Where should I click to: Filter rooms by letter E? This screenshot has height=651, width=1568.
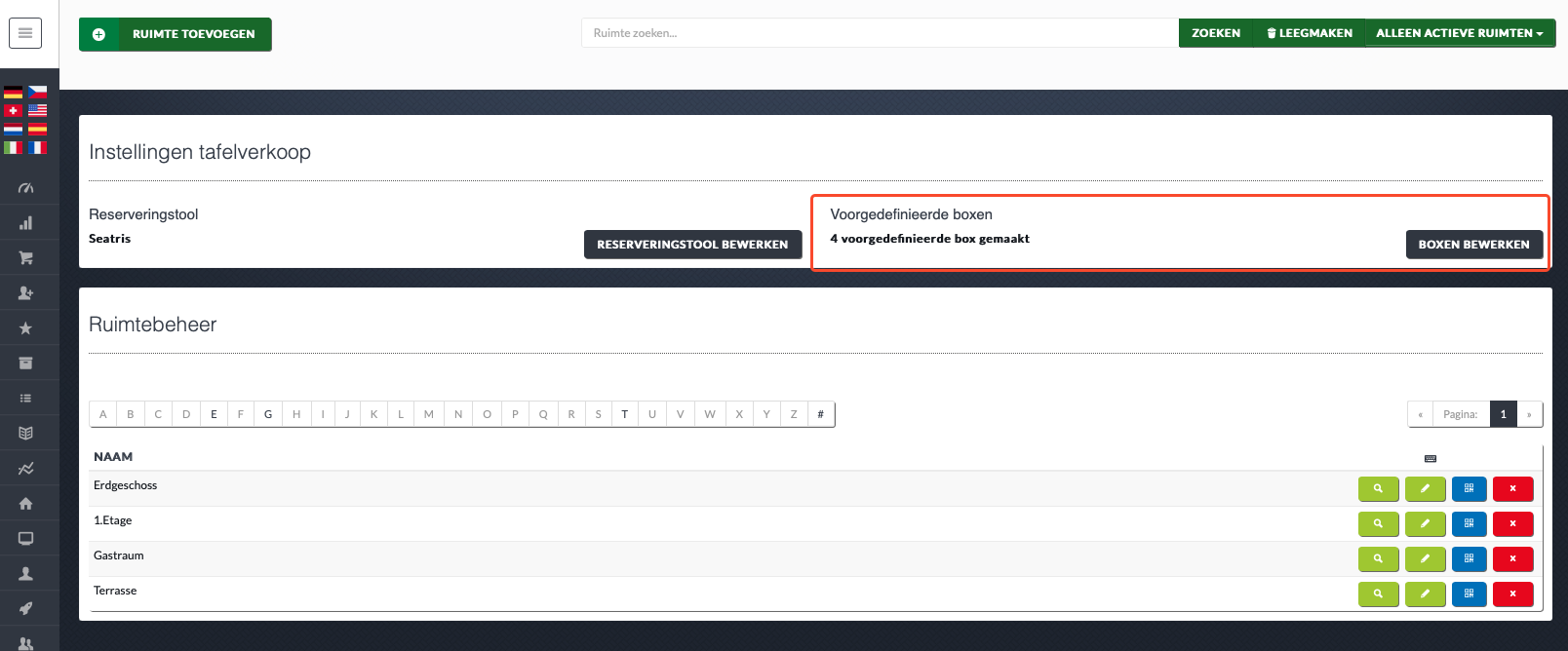pyautogui.click(x=214, y=414)
